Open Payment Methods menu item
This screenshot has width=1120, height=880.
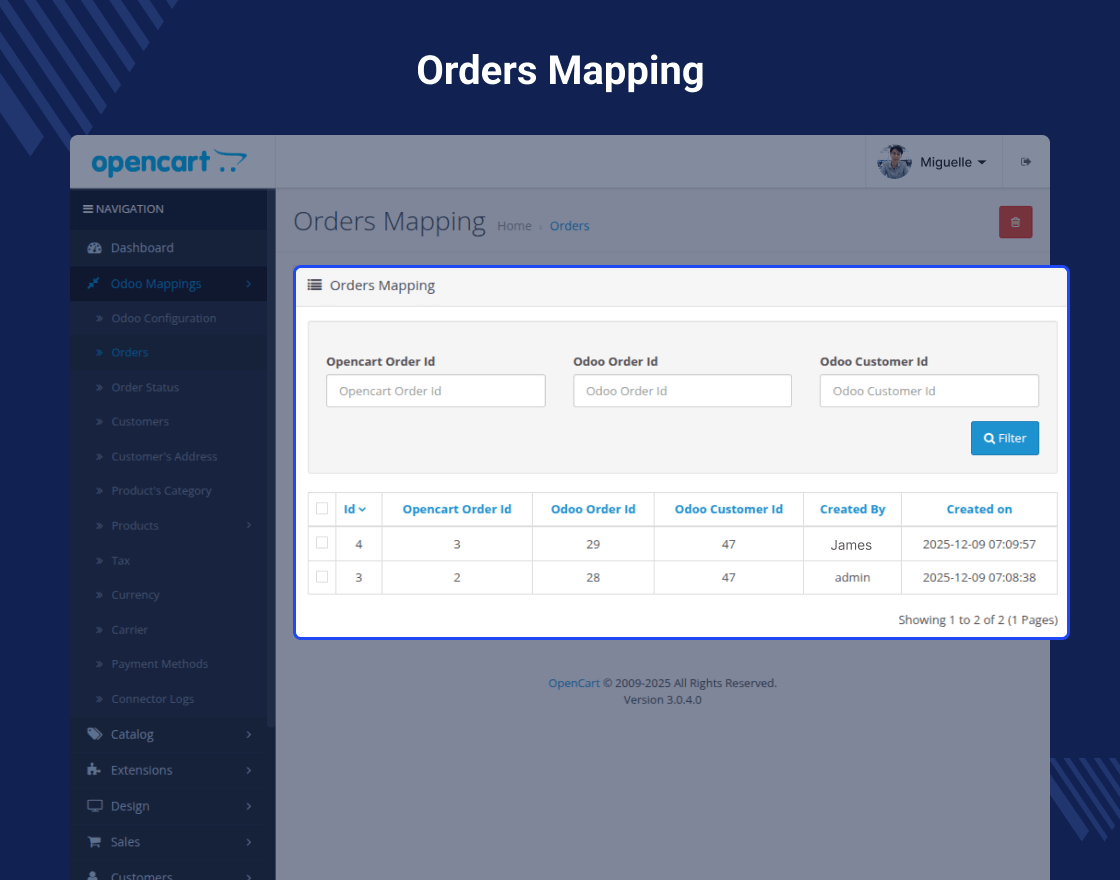pos(160,664)
